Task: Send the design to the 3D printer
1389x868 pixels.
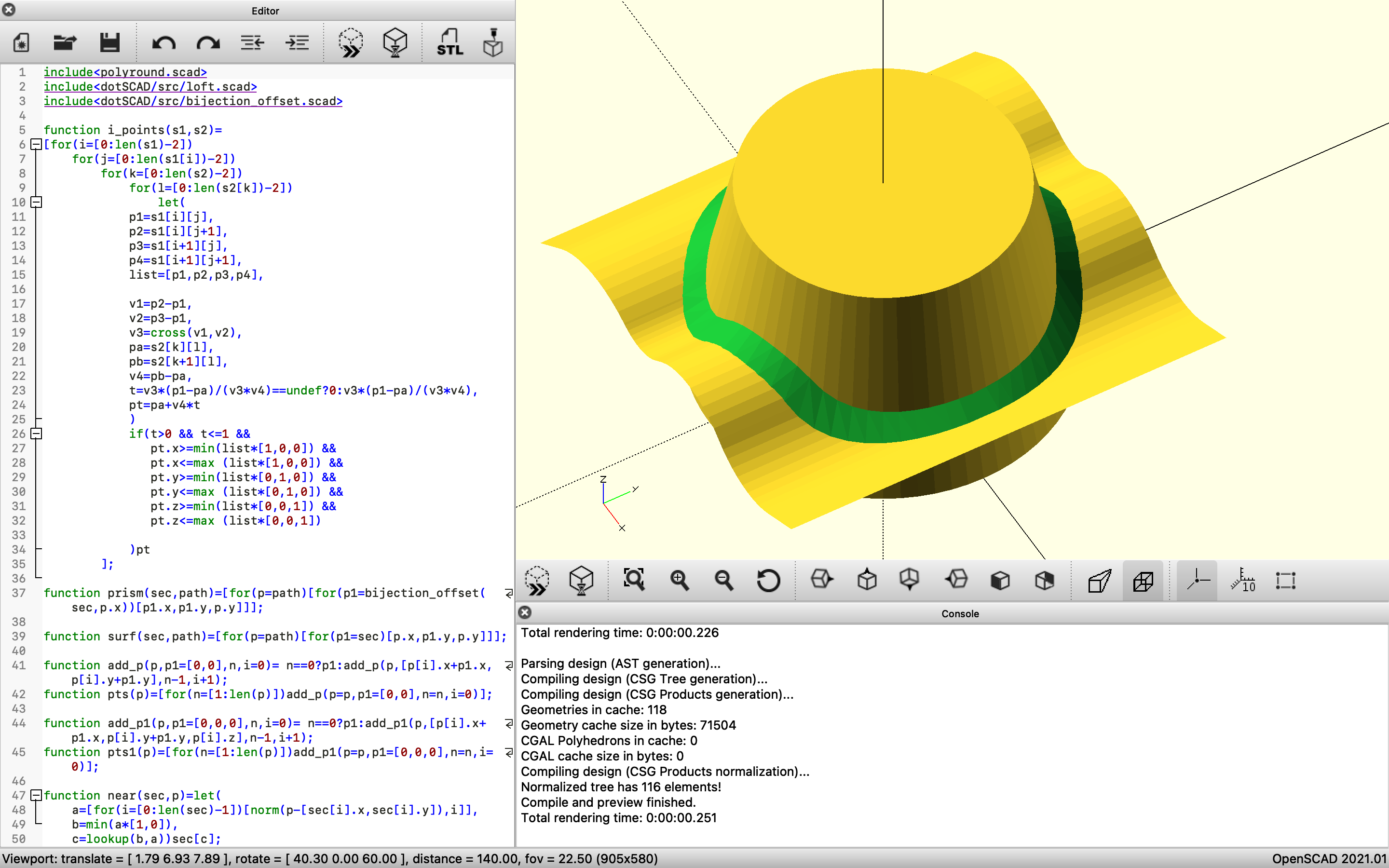Action: [492, 42]
